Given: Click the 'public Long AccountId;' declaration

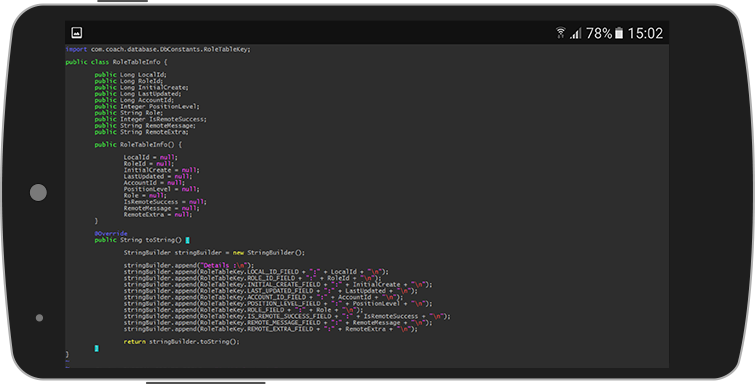Looking at the screenshot, I should pos(134,100).
